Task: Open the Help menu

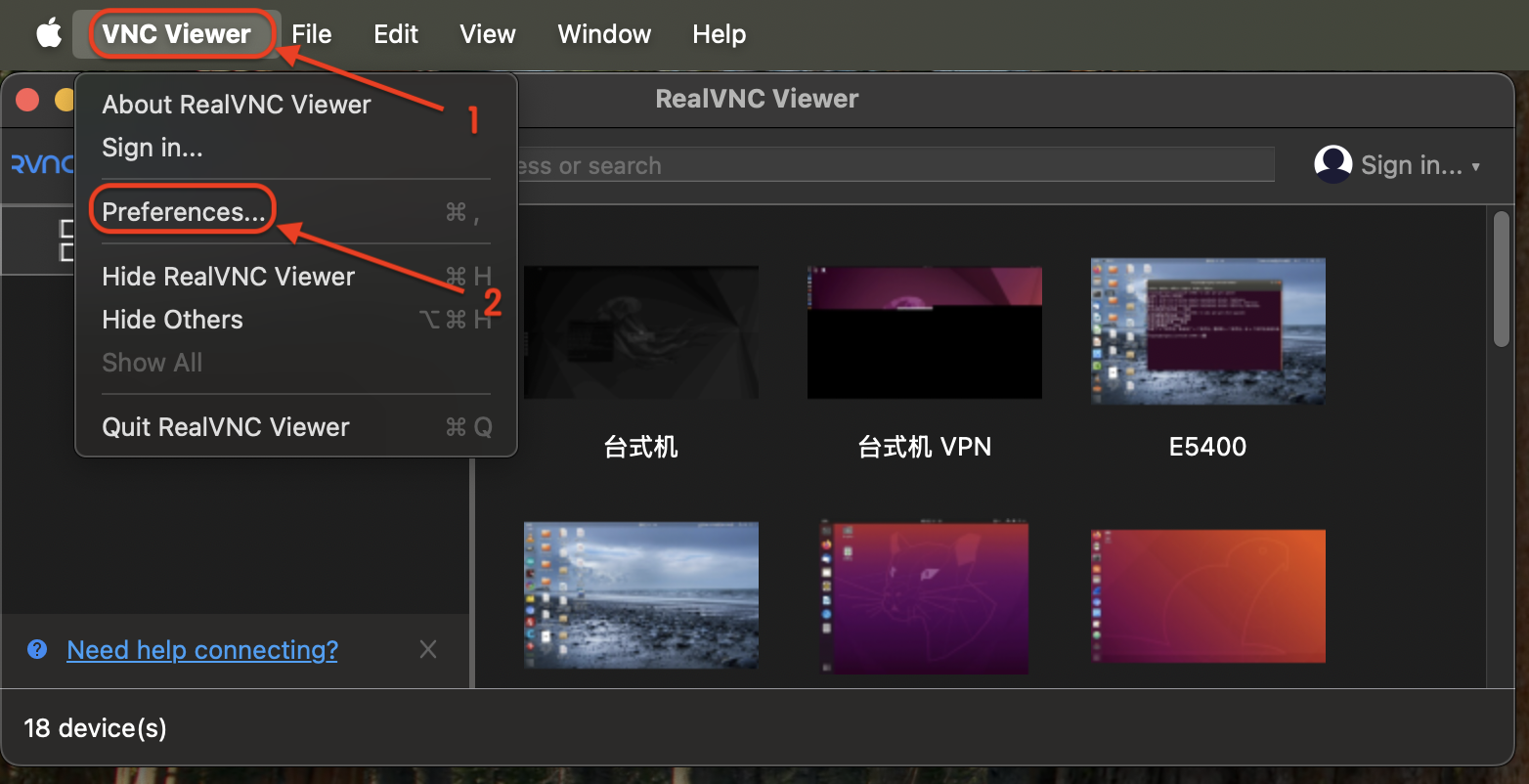Action: pyautogui.click(x=720, y=34)
